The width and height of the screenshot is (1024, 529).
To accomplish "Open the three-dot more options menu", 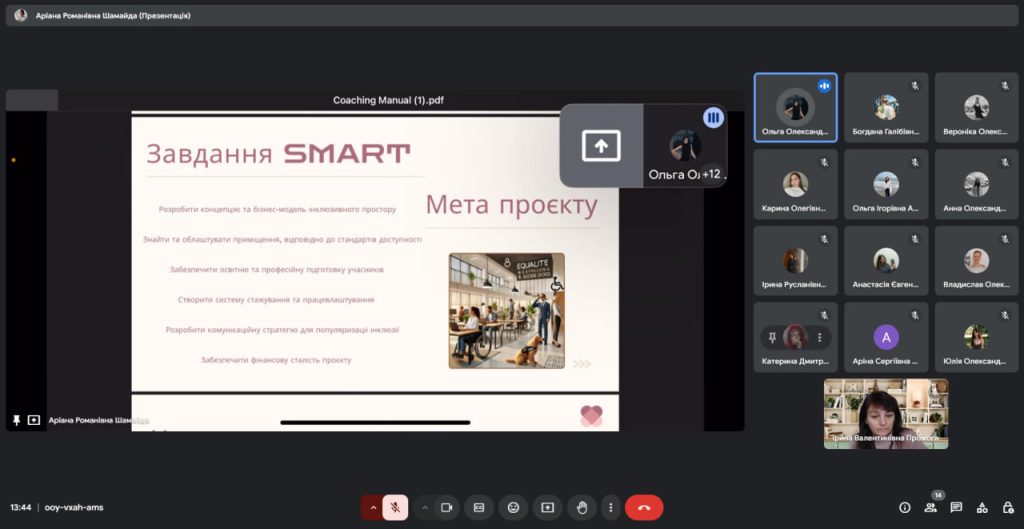I will coord(610,507).
